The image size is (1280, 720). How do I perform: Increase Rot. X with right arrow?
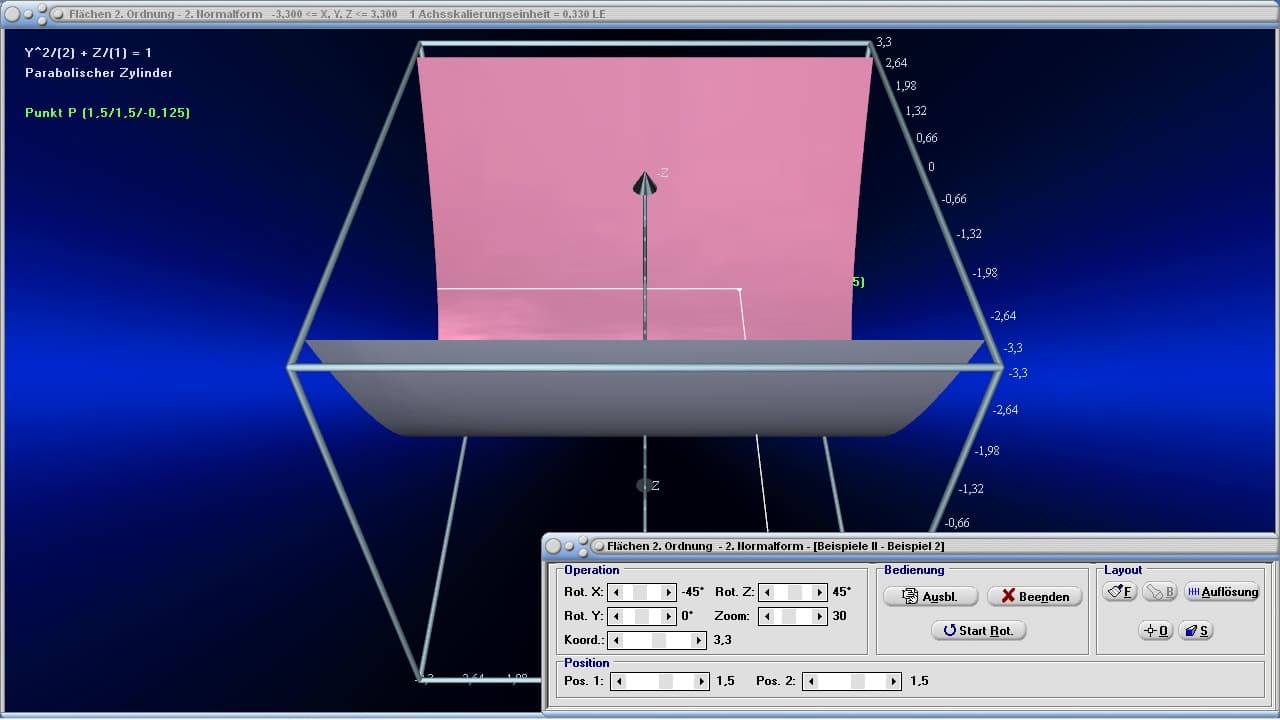click(x=670, y=592)
